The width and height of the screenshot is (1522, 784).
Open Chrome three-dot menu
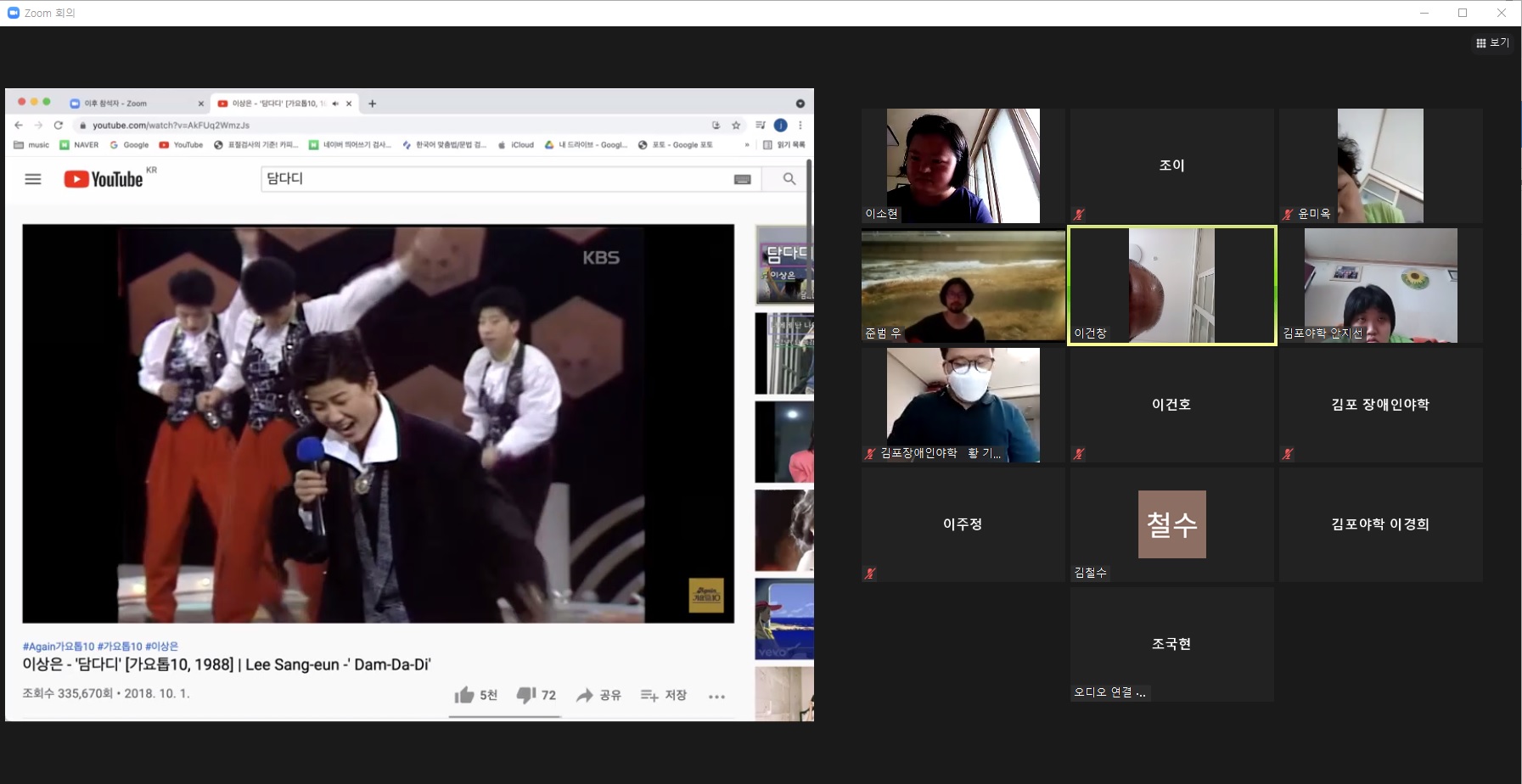(x=800, y=126)
